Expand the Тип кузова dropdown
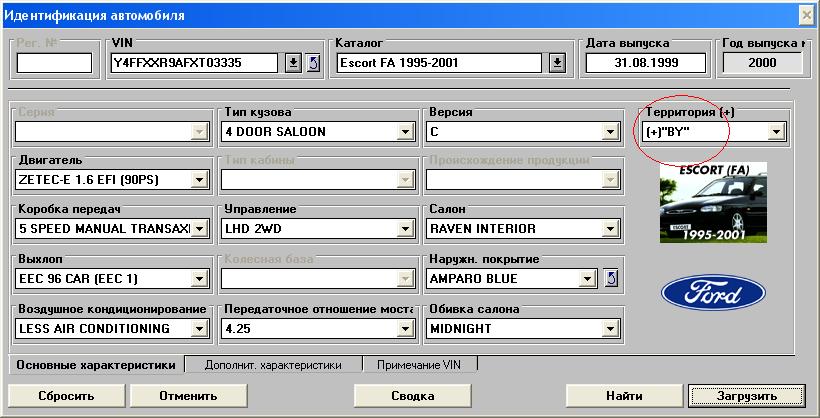Screen dimensions: 820x418 click(x=405, y=131)
